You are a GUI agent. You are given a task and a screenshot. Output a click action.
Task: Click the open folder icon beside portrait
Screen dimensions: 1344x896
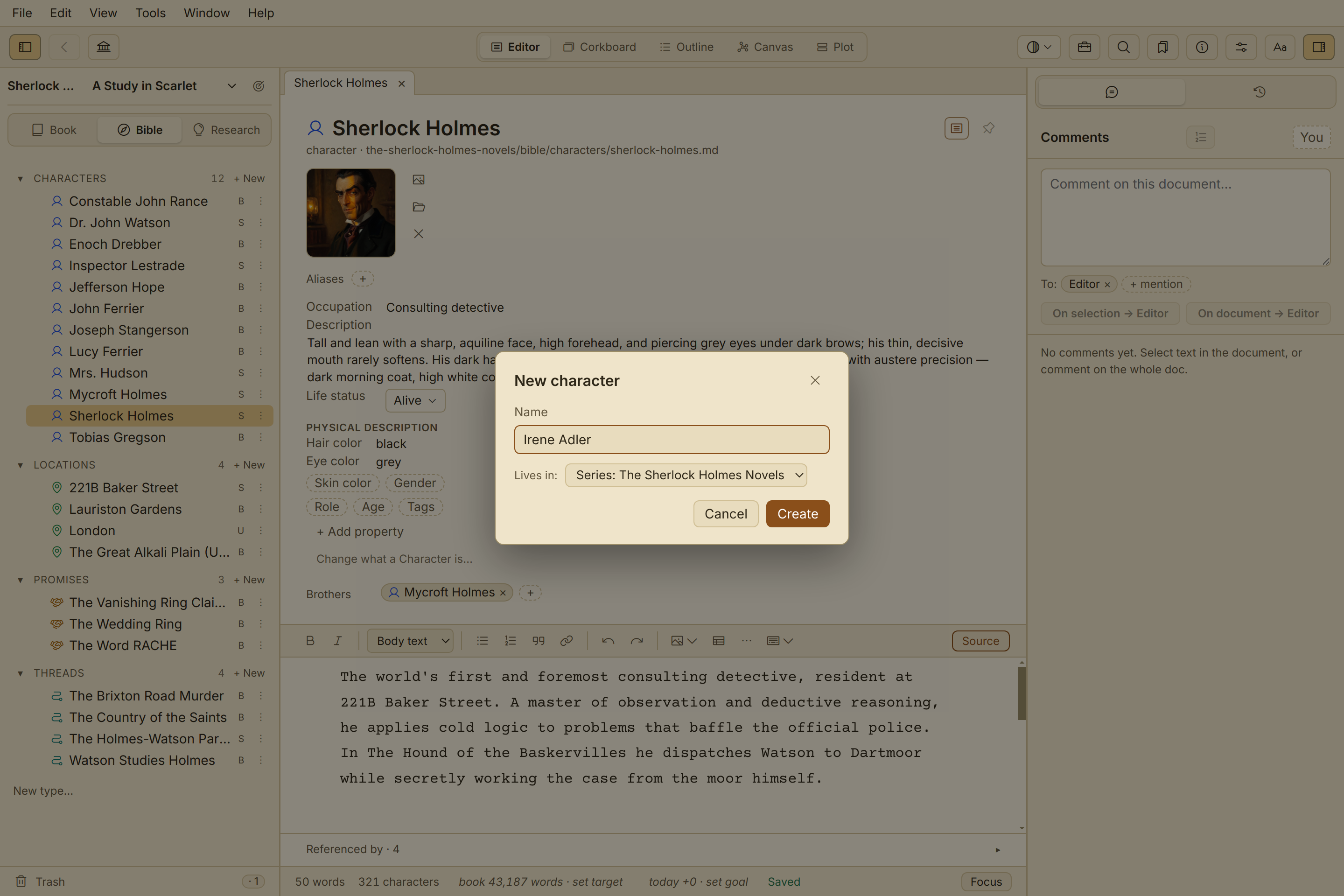[x=419, y=207]
